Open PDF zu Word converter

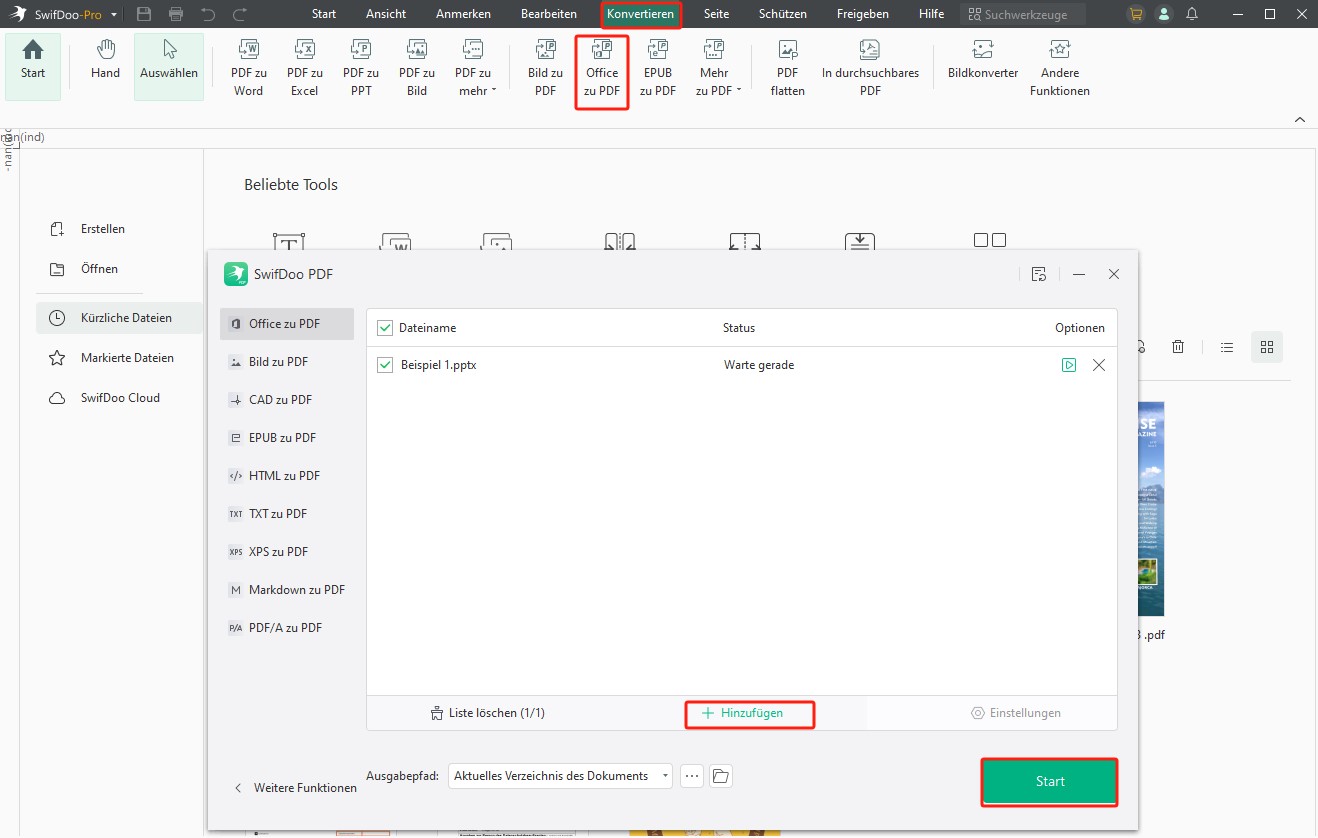click(248, 68)
